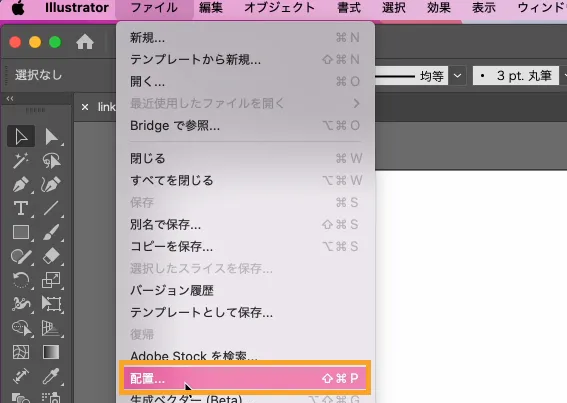Choose テンプレートとして保存...
This screenshot has height=403, width=567.
(x=245, y=312)
